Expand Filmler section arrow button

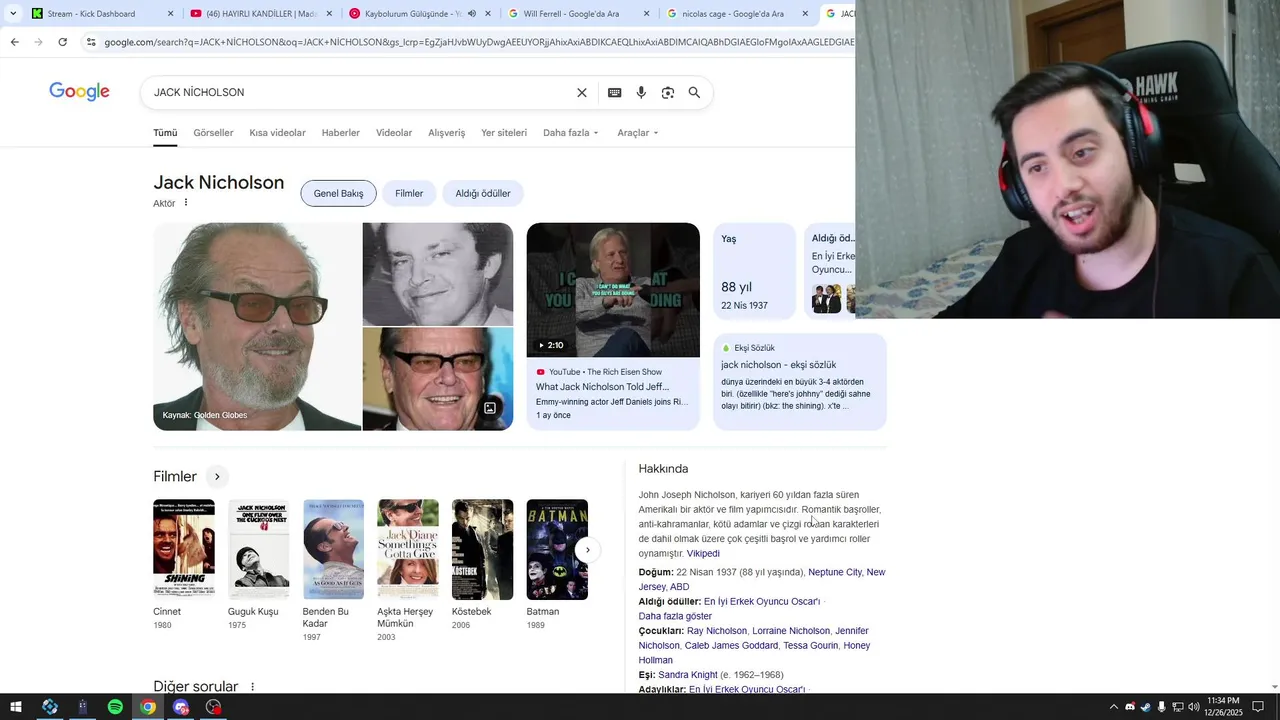(216, 477)
